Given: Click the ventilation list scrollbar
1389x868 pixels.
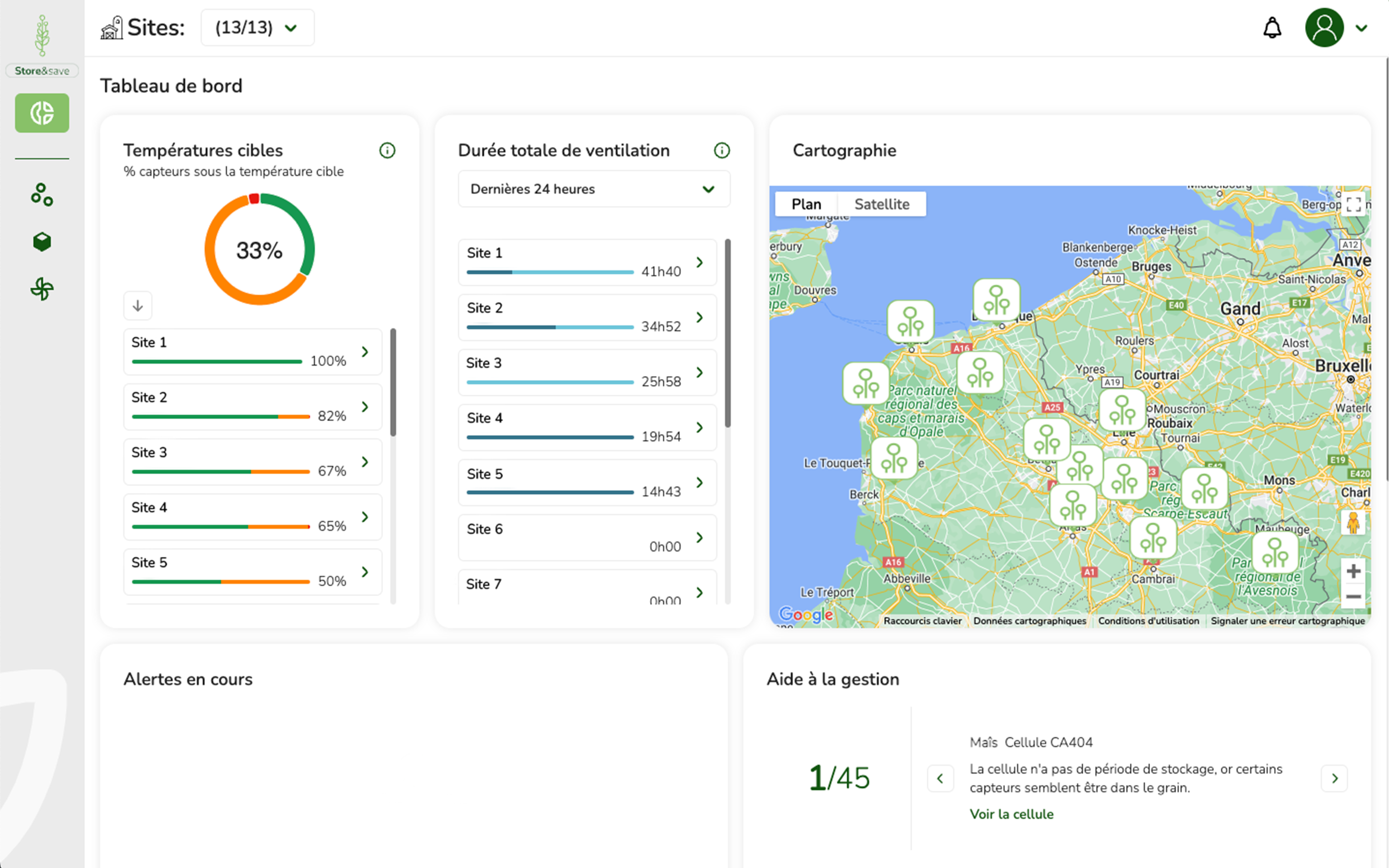Looking at the screenshot, I should (728, 333).
